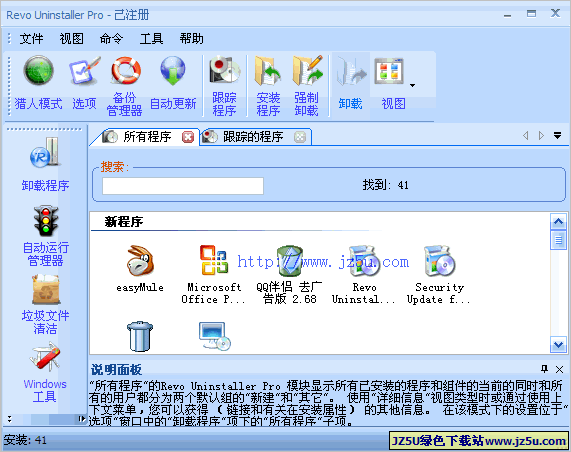Click tab scroll left arrow

coord(525,135)
